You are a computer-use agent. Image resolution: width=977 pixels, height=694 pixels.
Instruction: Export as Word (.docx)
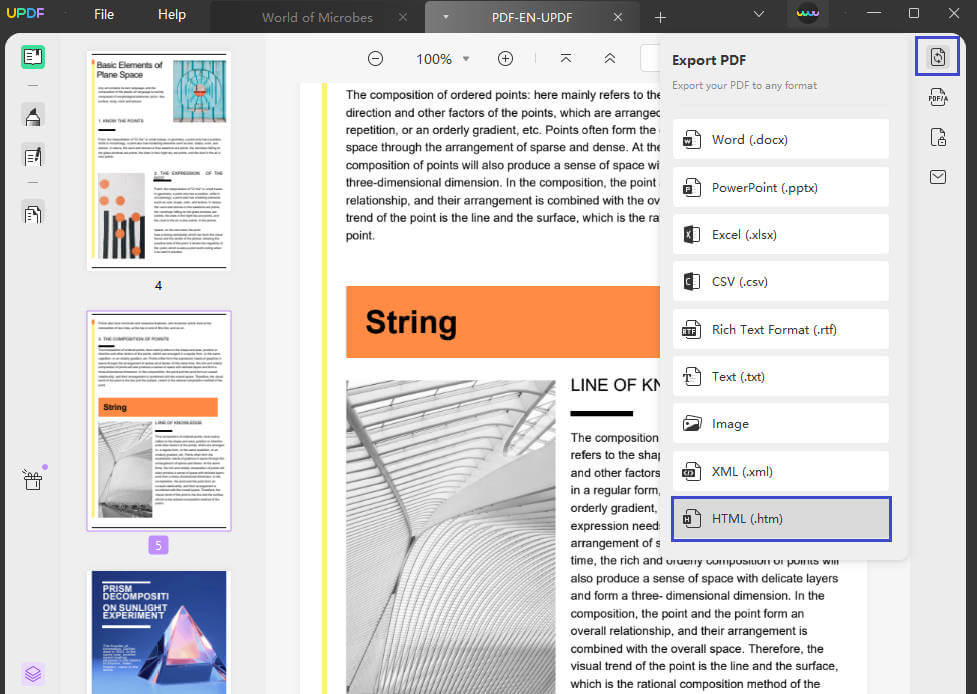tap(780, 139)
